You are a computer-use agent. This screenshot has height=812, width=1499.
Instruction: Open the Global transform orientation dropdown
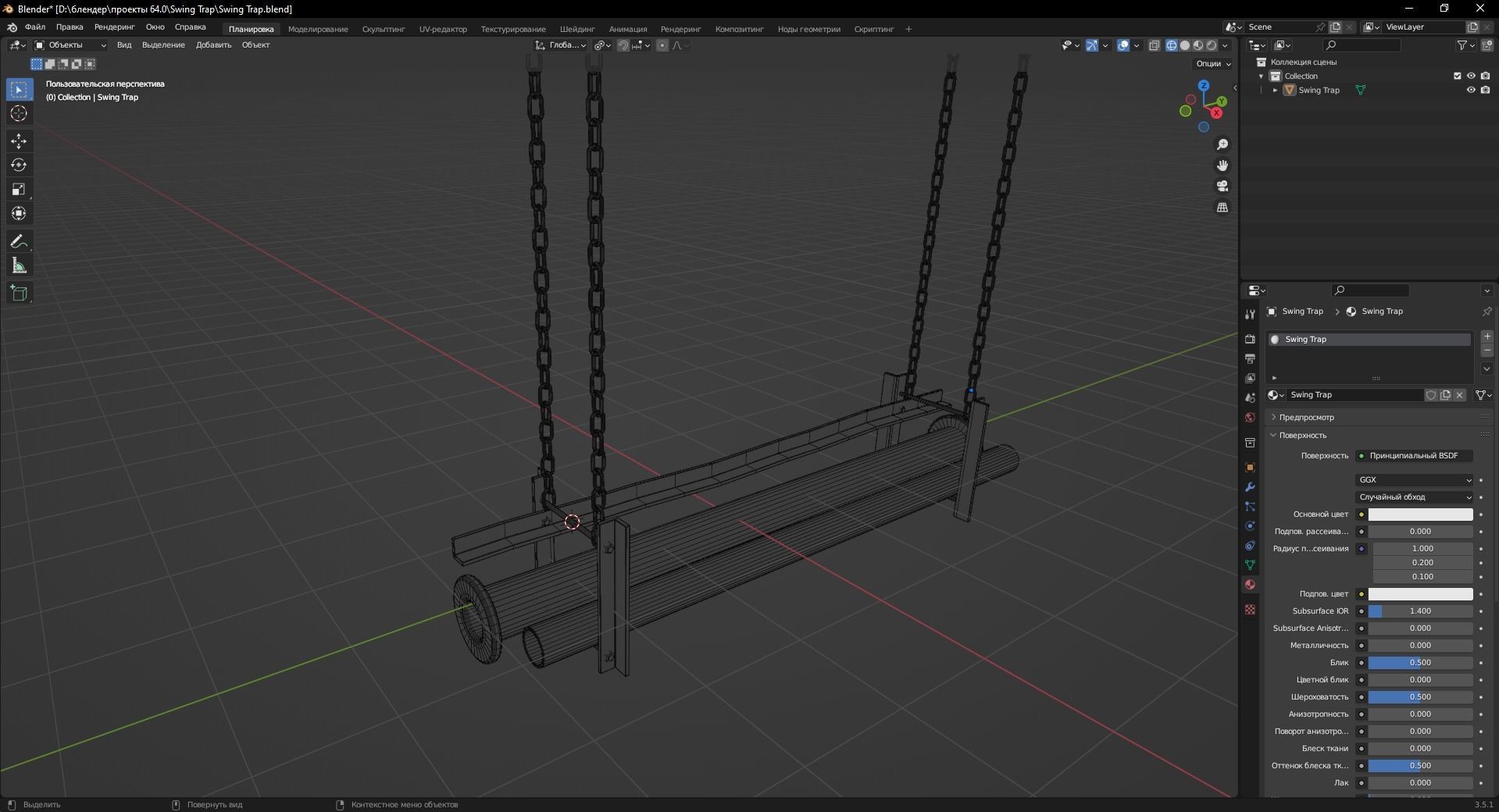click(x=561, y=45)
